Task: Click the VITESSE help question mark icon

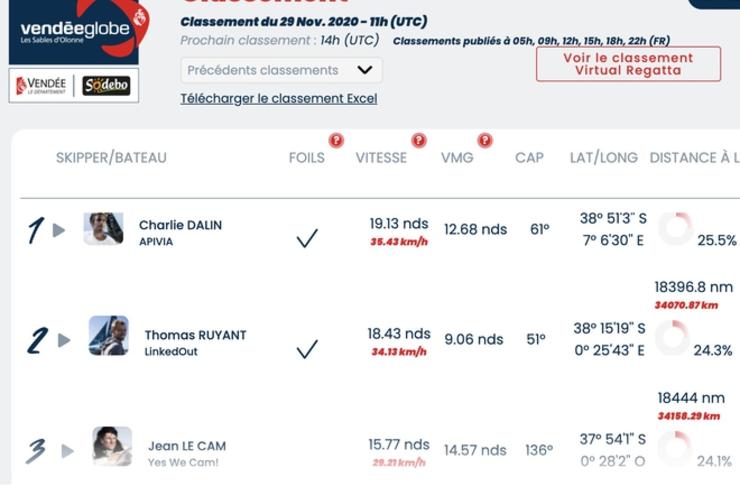Action: coord(419,140)
